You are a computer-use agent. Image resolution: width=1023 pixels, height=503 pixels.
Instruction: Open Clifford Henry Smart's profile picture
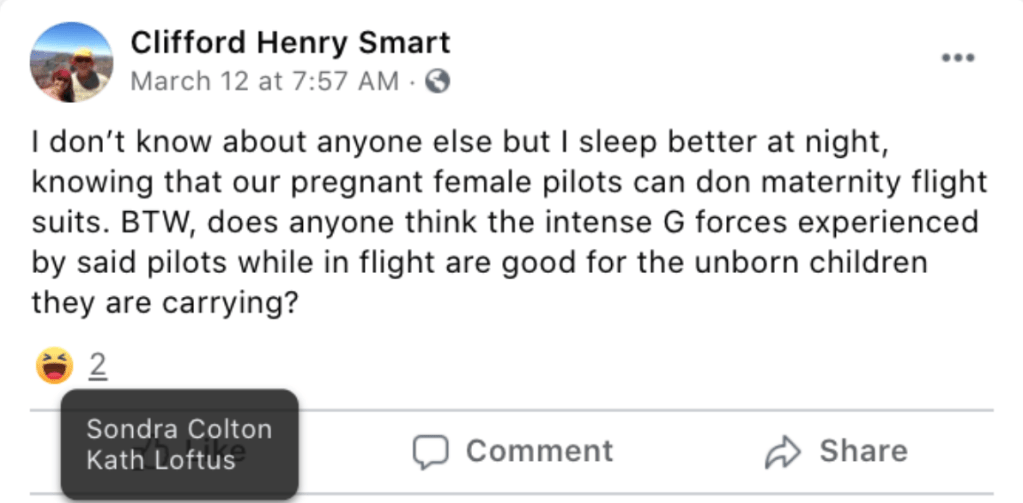click(x=71, y=62)
